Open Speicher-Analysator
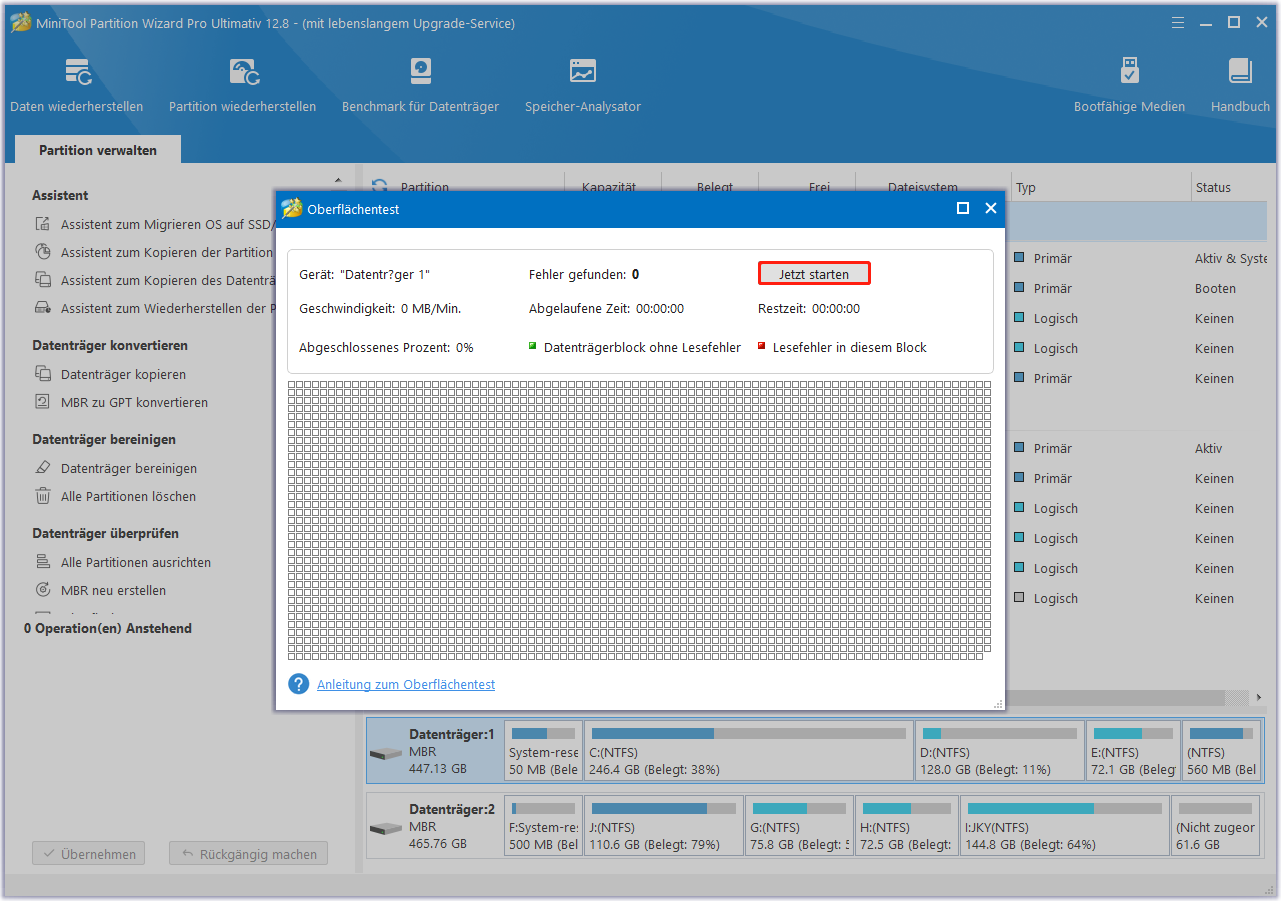The width and height of the screenshot is (1281, 901). click(x=583, y=85)
